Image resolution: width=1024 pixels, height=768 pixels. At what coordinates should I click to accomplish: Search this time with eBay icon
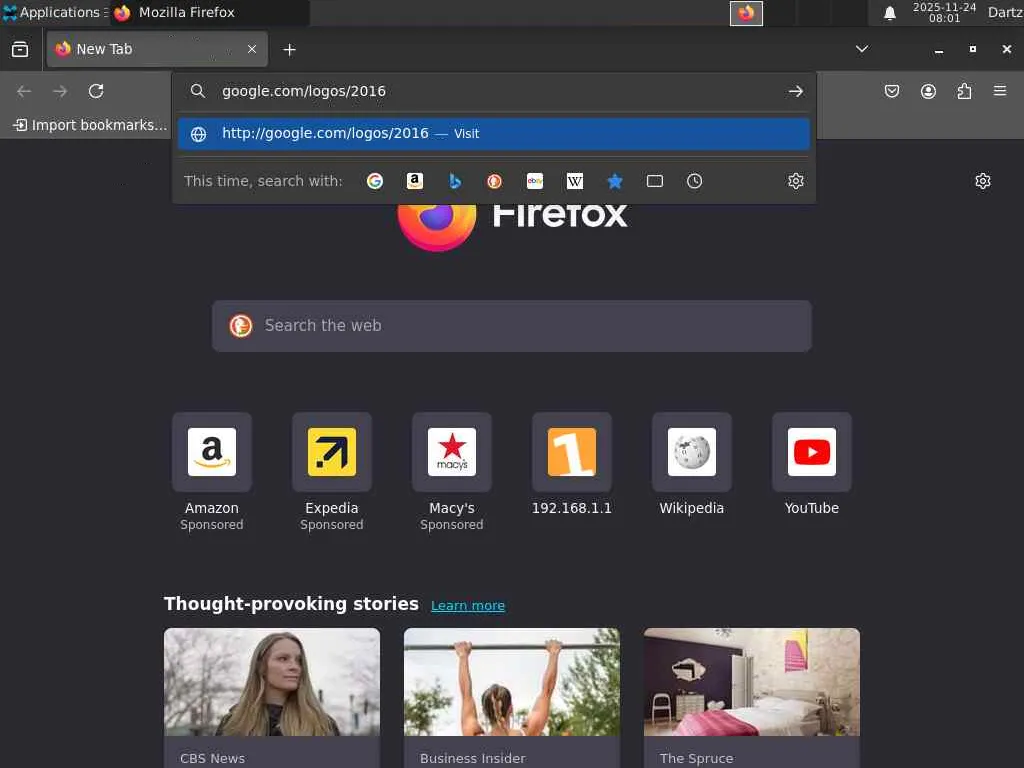535,181
